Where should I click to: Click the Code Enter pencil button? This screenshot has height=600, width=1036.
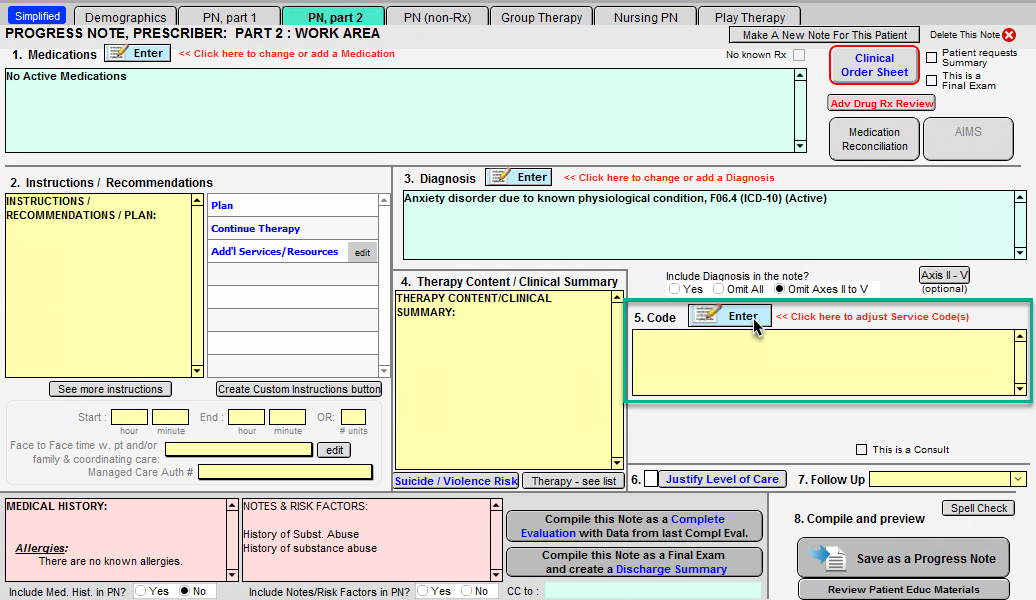click(x=729, y=316)
